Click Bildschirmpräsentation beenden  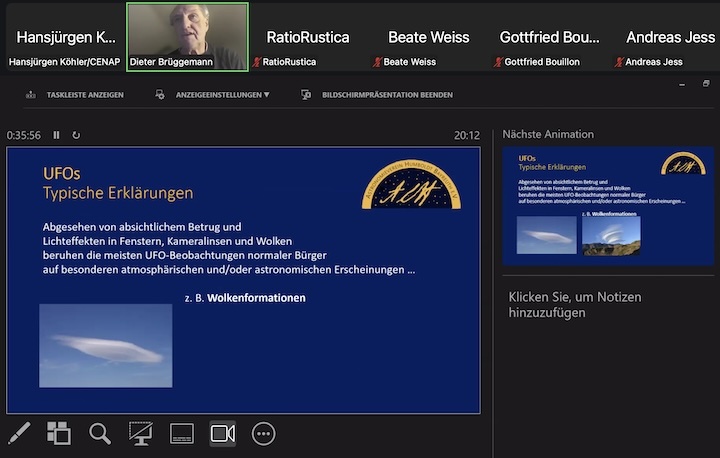click(x=378, y=95)
